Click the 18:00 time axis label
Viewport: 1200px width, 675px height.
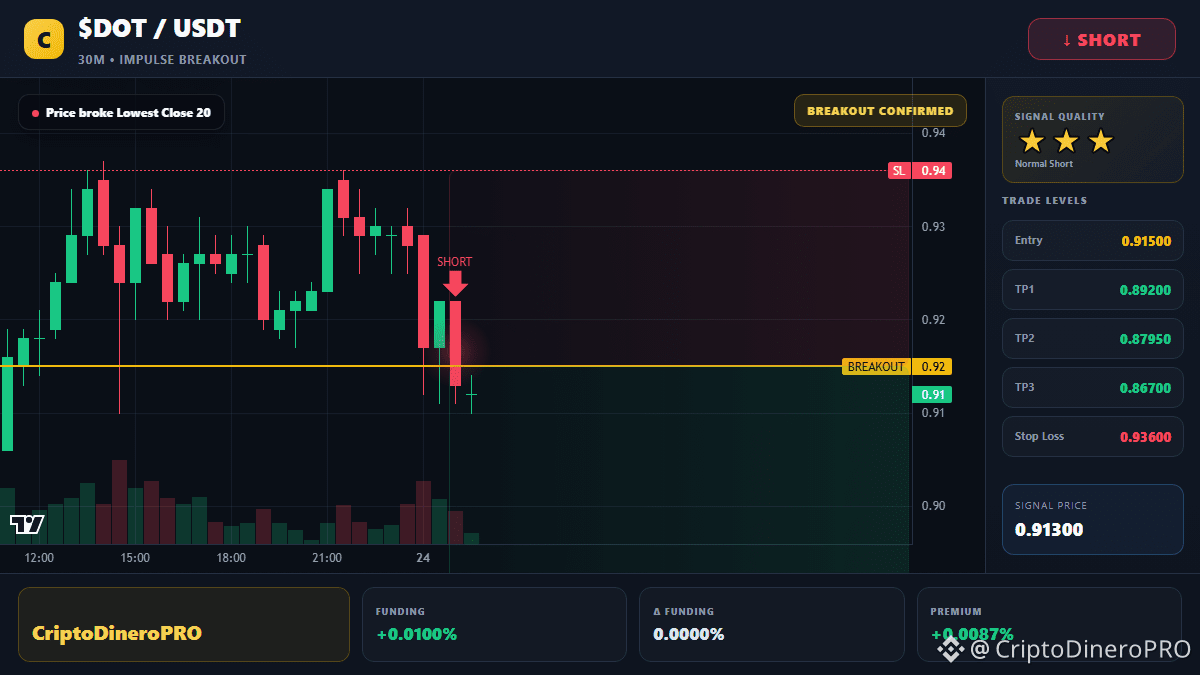coord(231,558)
